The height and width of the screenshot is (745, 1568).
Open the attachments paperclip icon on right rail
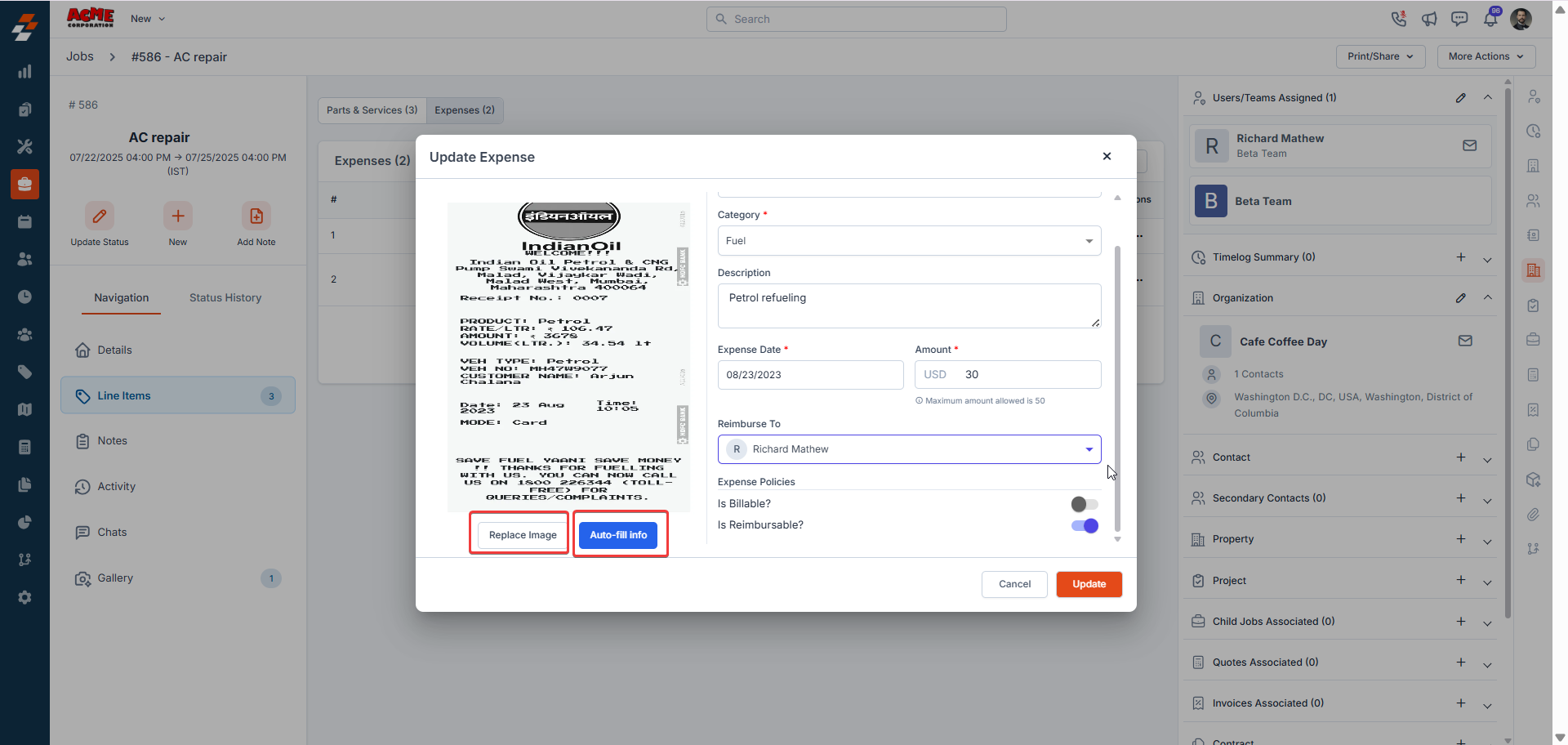click(x=1533, y=514)
